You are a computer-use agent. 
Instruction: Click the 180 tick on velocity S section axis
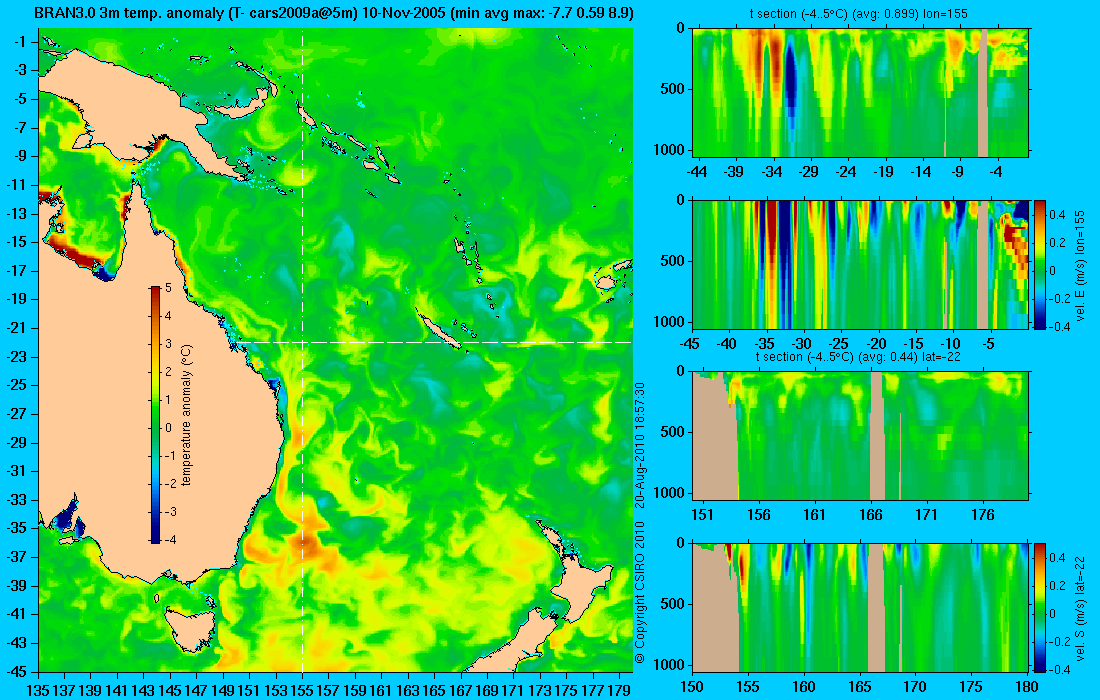1026,686
